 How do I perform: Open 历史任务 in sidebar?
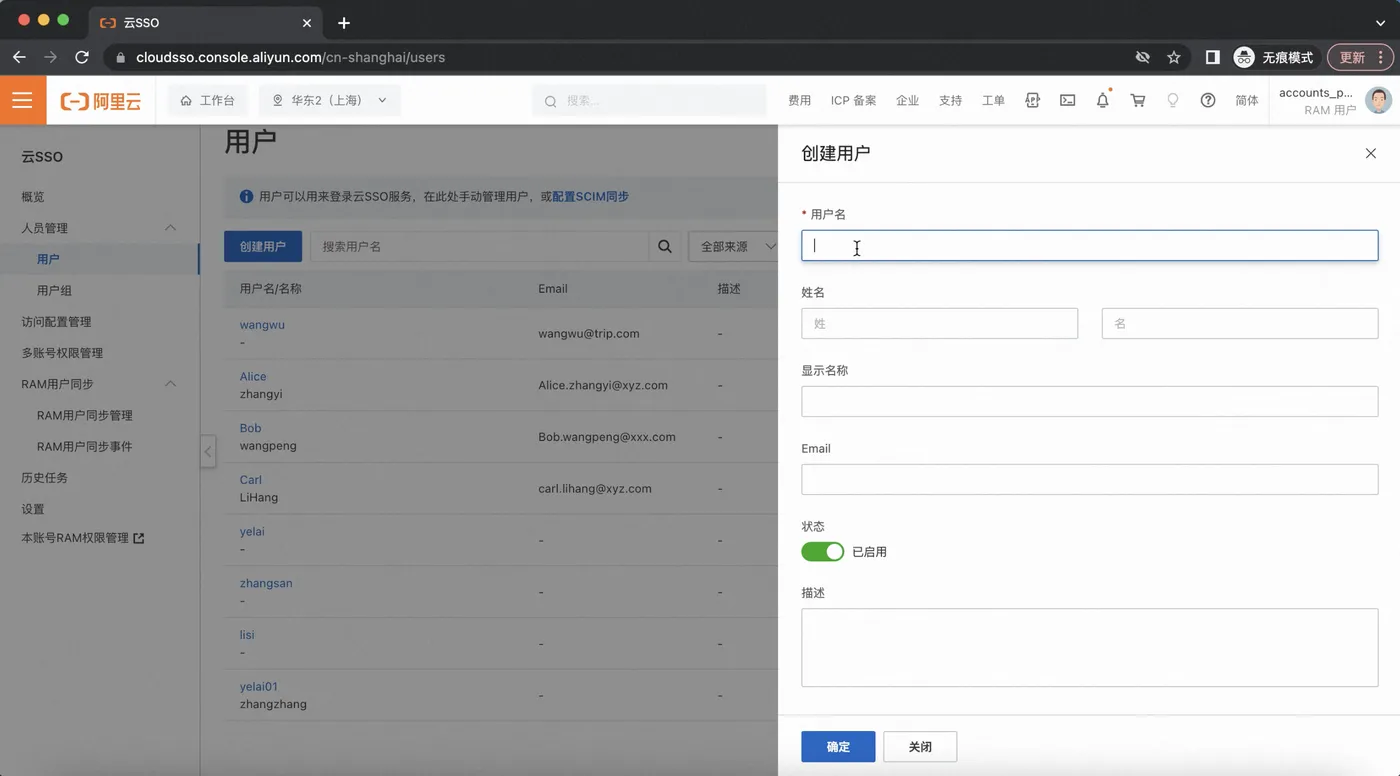[x=45, y=478]
